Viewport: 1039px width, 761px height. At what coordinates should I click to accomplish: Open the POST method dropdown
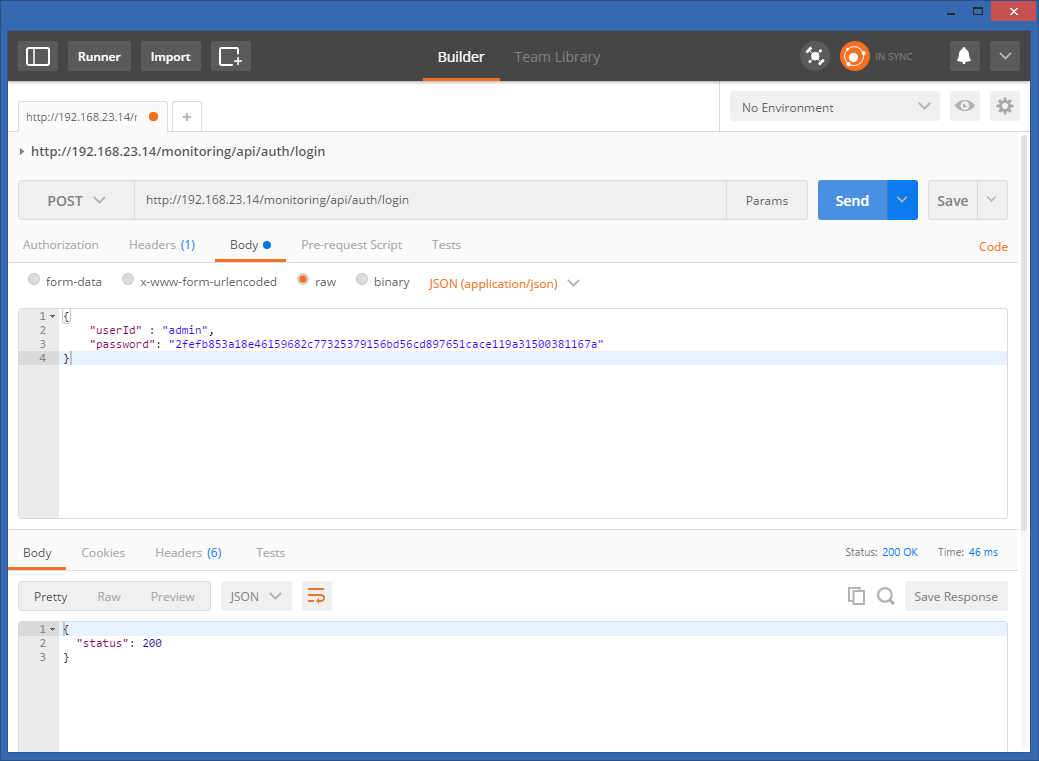[x=76, y=201]
